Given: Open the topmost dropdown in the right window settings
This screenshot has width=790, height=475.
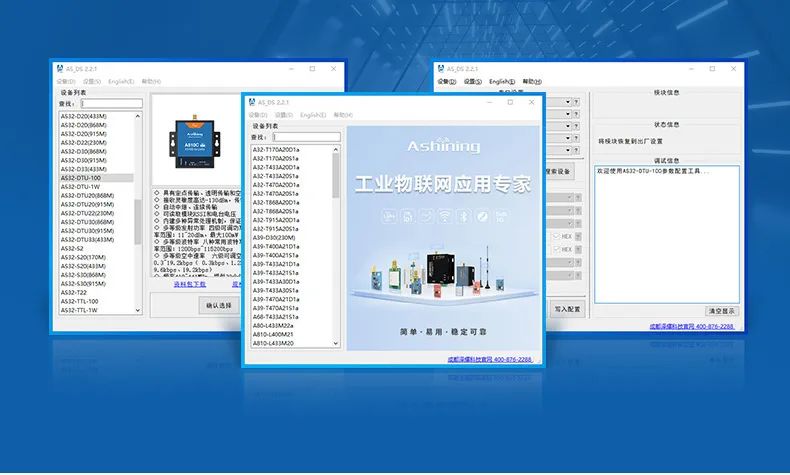Looking at the screenshot, I should 567,102.
